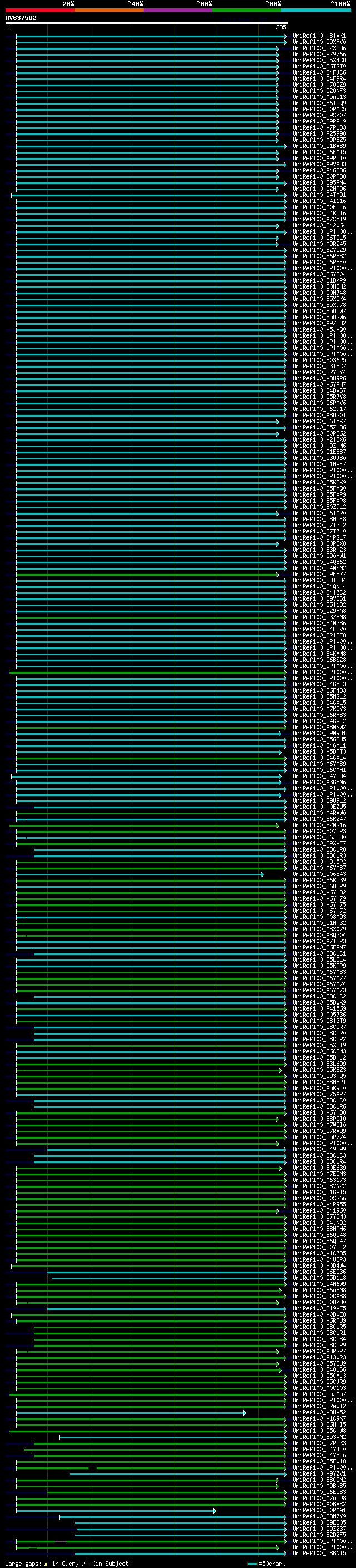The width and height of the screenshot is (356, 1568).
Task: Click the query end position 335
Action: click(x=280, y=27)
